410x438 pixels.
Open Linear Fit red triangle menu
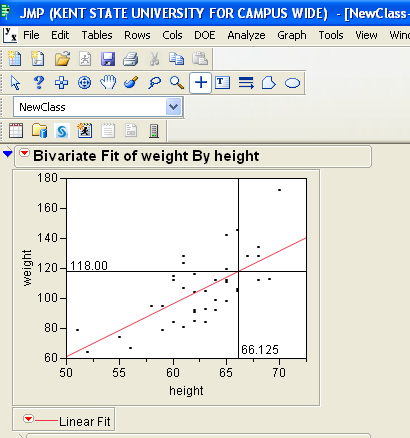tap(29, 418)
